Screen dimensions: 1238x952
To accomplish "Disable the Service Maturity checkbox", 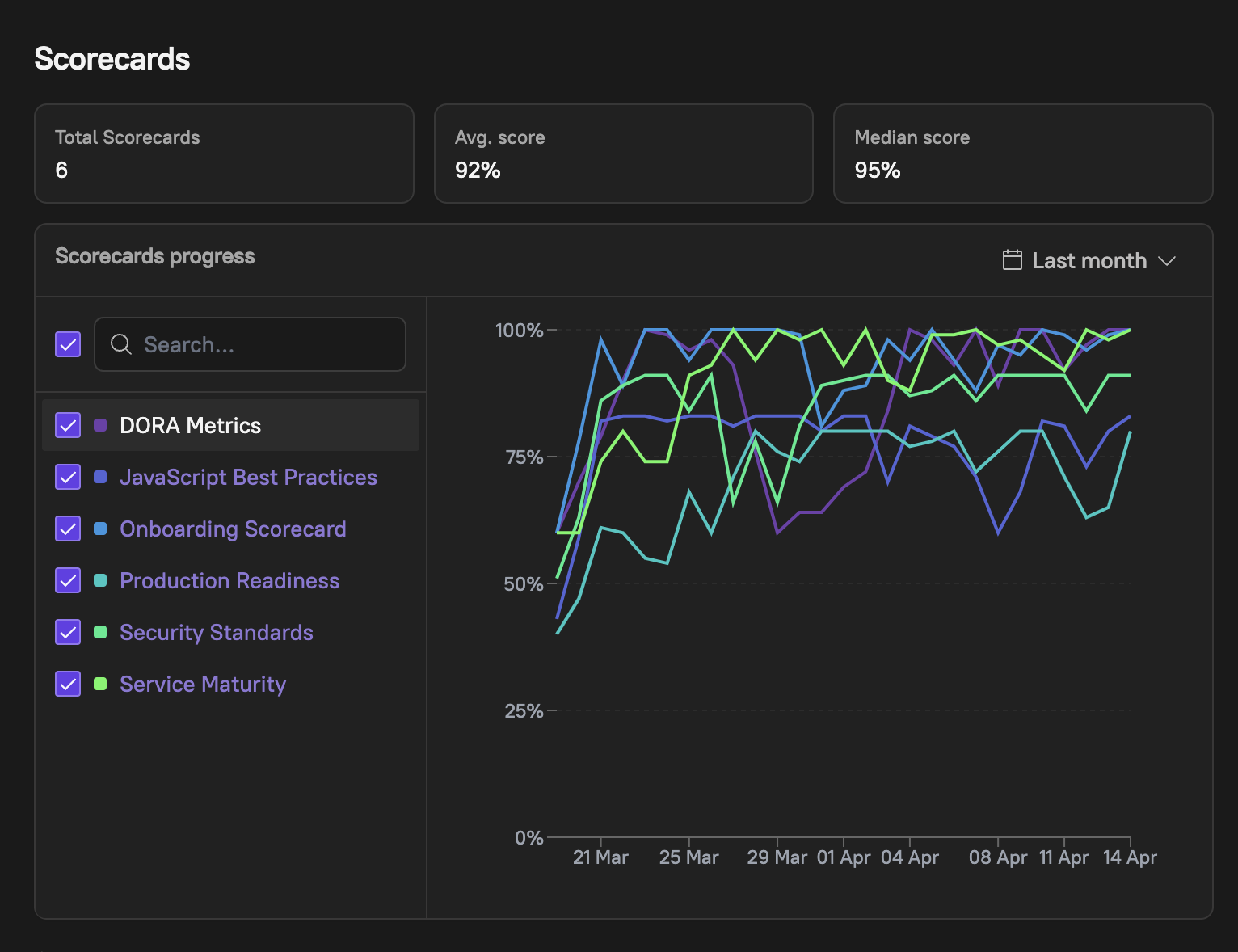I will (68, 684).
